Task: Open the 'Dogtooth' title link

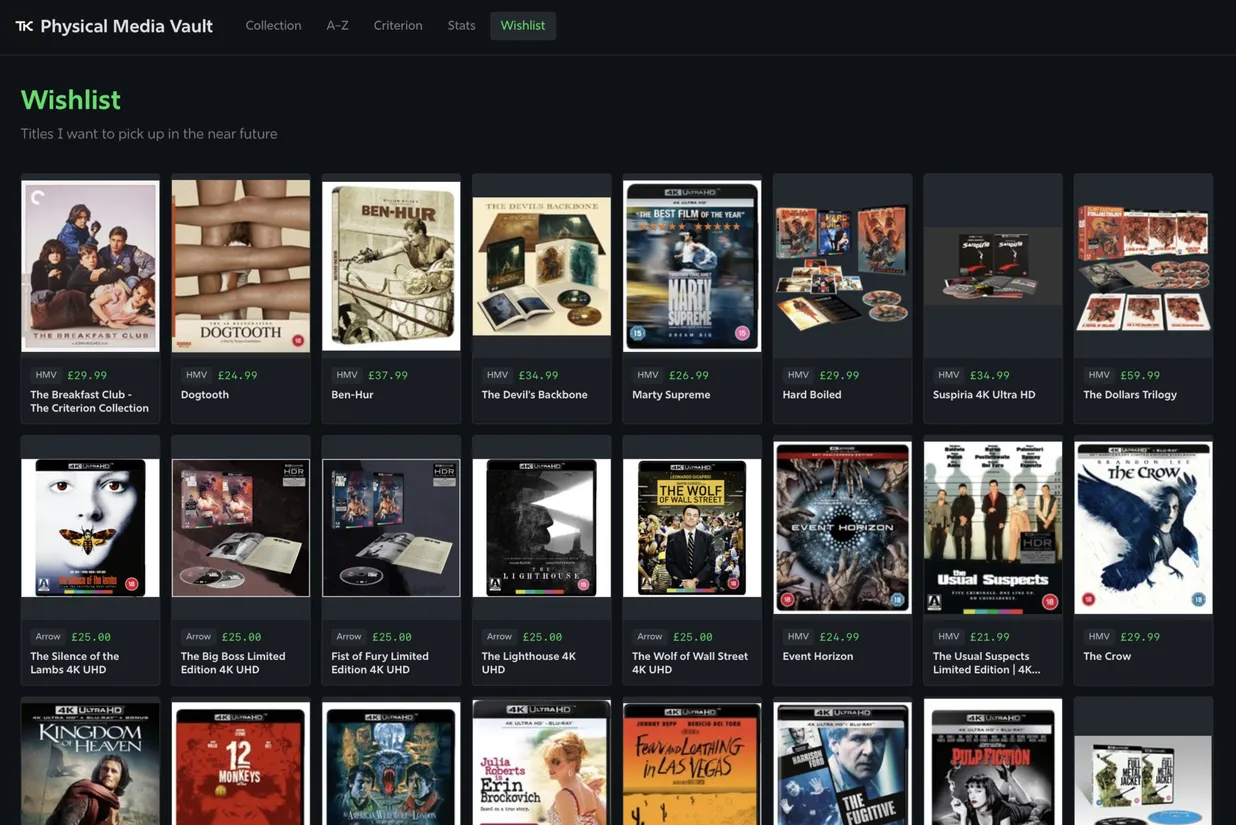Action: point(205,395)
